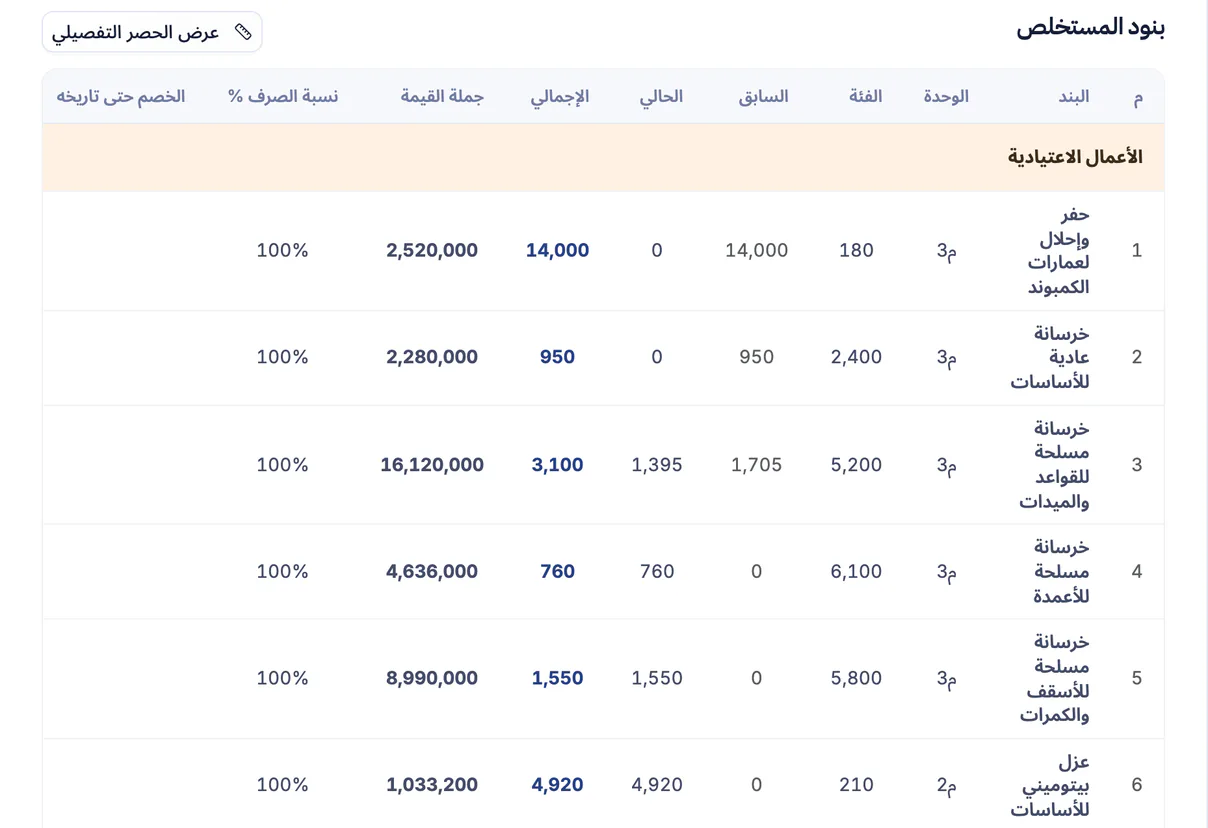This screenshot has width=1208, height=828.
Task: Click the الخصم حتى تاريخه column header
Action: tap(121, 96)
